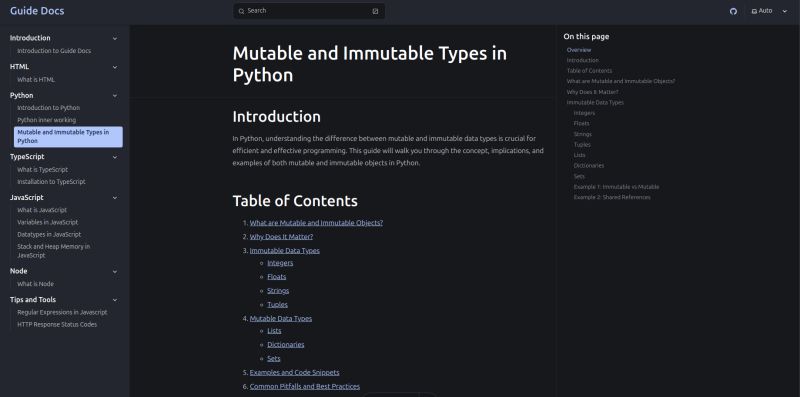800x397 pixels.
Task: Go to Why Does It Matter? contents link
Action: pos(281,237)
